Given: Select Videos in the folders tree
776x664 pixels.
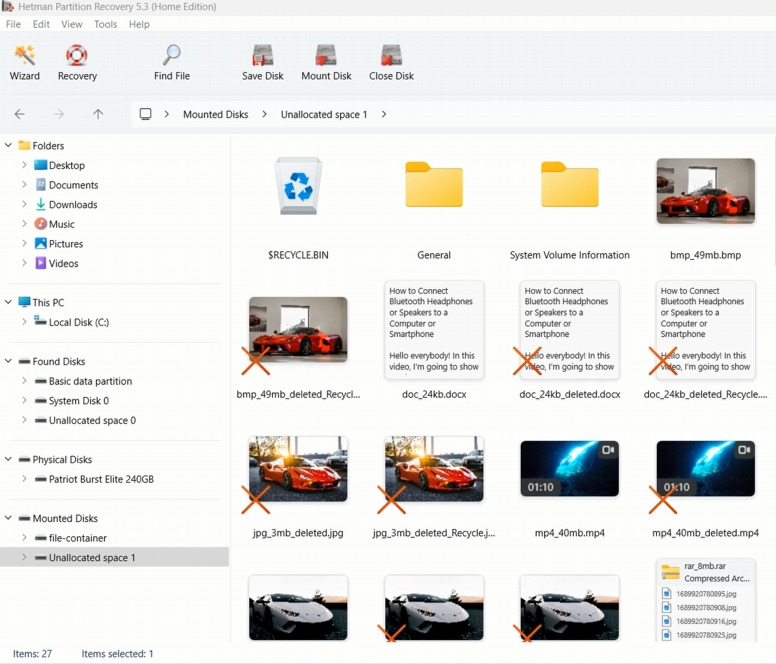Looking at the screenshot, I should [63, 264].
